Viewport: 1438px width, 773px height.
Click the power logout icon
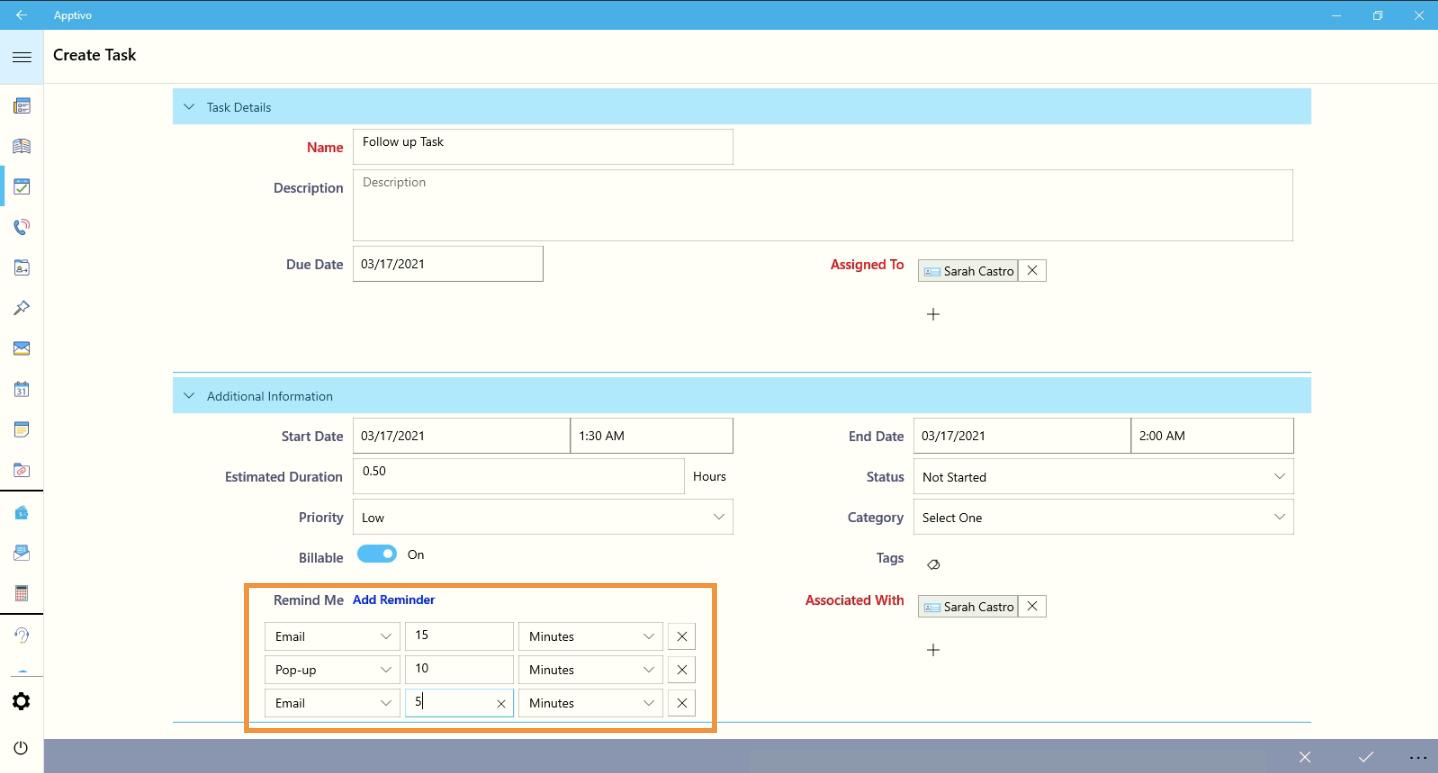pyautogui.click(x=21, y=748)
